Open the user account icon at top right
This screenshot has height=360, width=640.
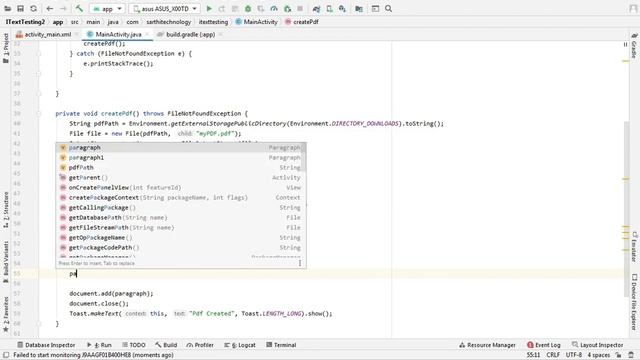[x=633, y=9]
